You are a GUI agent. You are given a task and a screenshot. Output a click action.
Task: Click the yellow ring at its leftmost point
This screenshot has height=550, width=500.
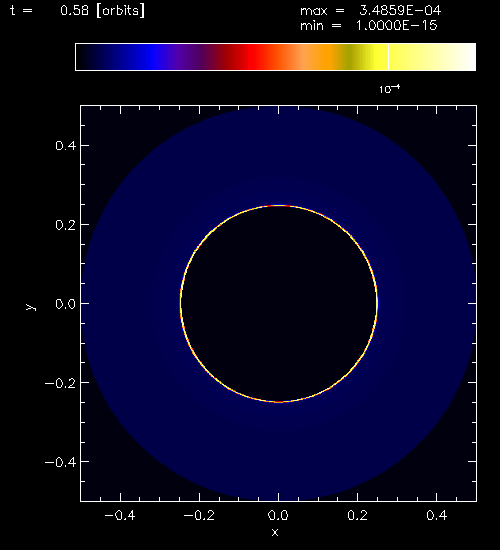coord(181,303)
